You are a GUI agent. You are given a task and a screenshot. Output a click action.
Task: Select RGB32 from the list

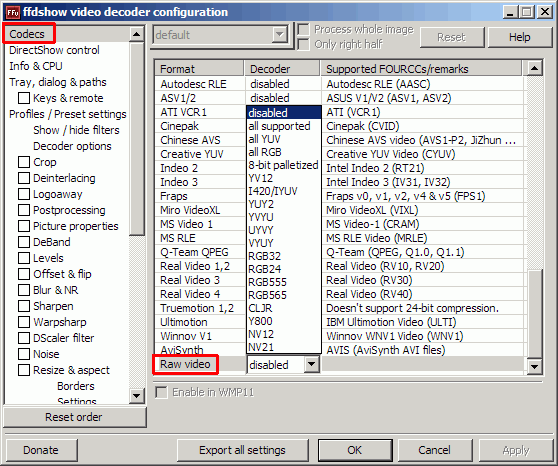click(x=284, y=256)
